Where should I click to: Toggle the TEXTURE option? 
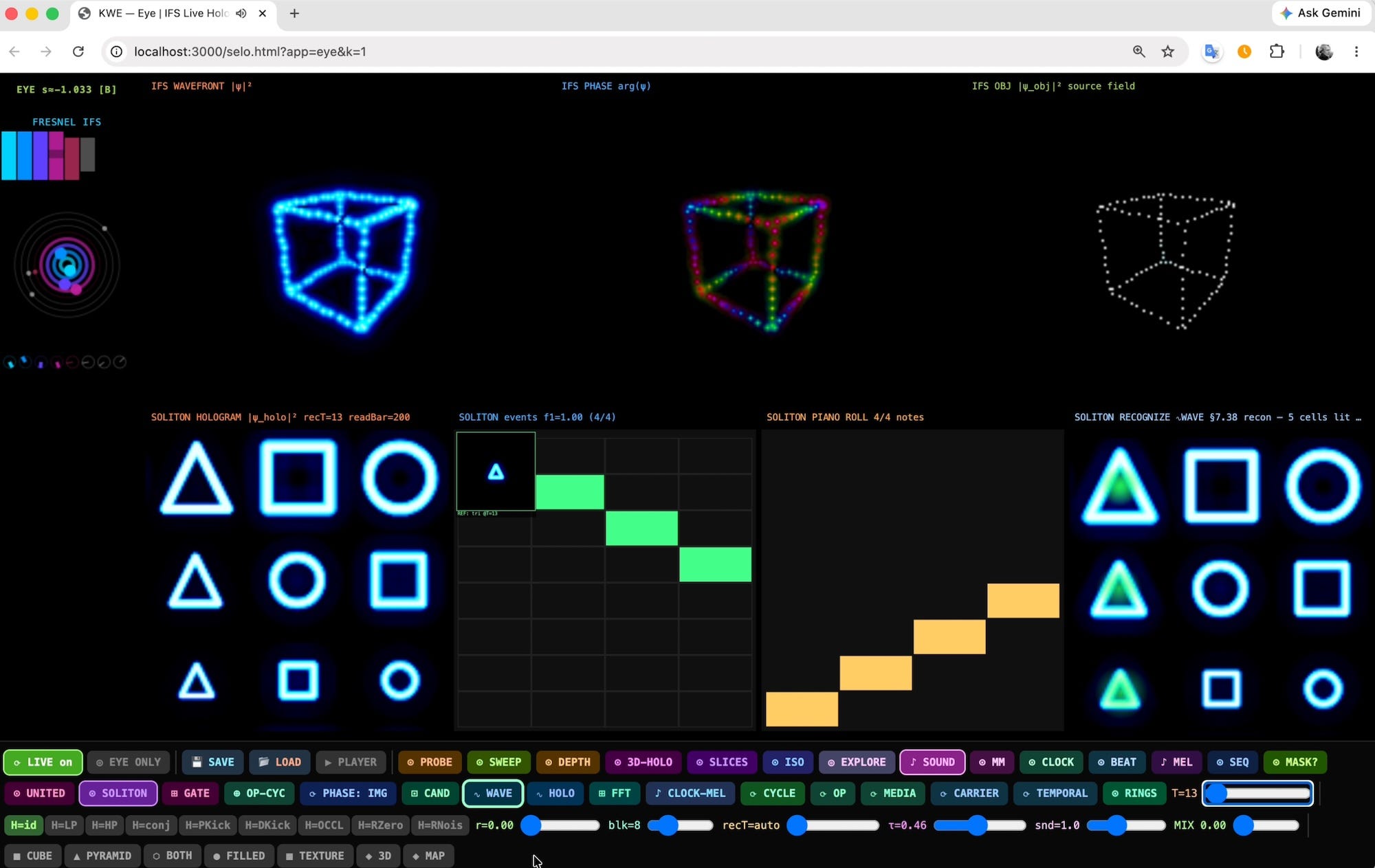(x=315, y=856)
